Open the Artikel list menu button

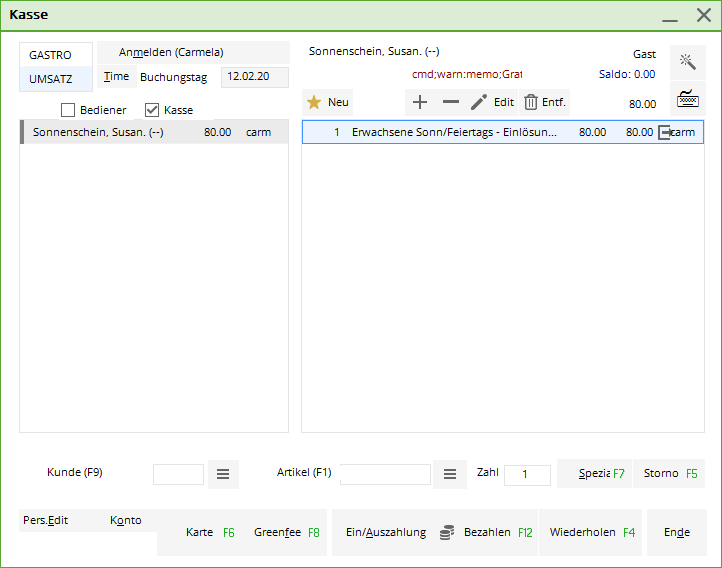pos(450,474)
